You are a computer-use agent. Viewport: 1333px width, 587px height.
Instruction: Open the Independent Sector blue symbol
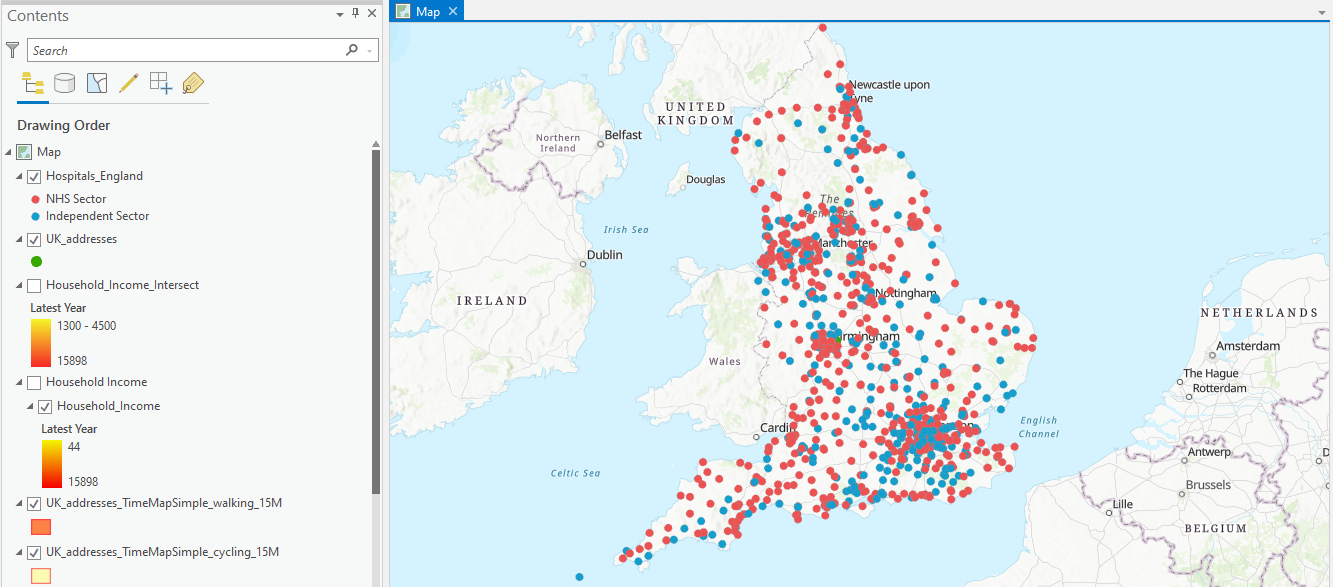(x=36, y=216)
